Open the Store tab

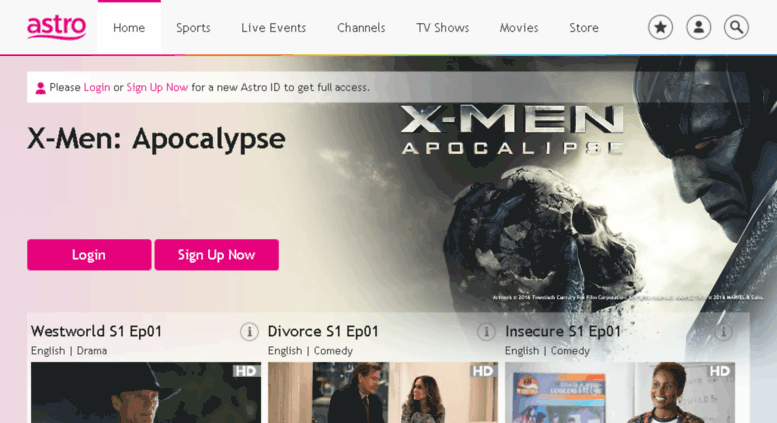point(584,28)
